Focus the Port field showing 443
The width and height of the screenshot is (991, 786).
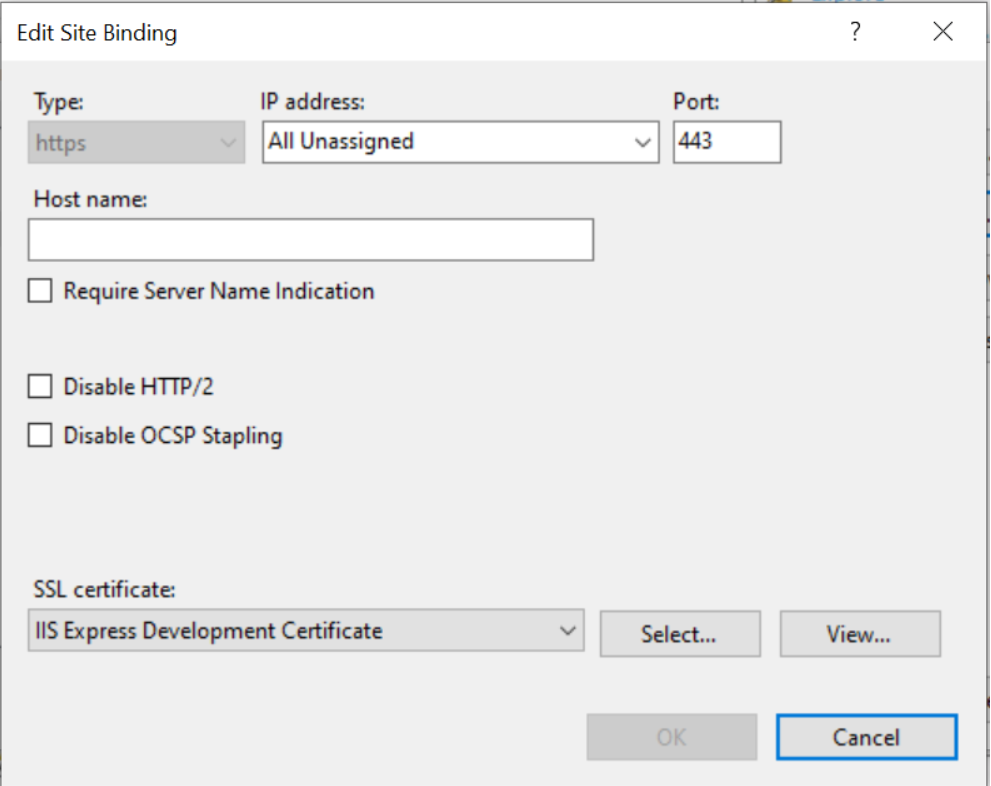[x=727, y=142]
